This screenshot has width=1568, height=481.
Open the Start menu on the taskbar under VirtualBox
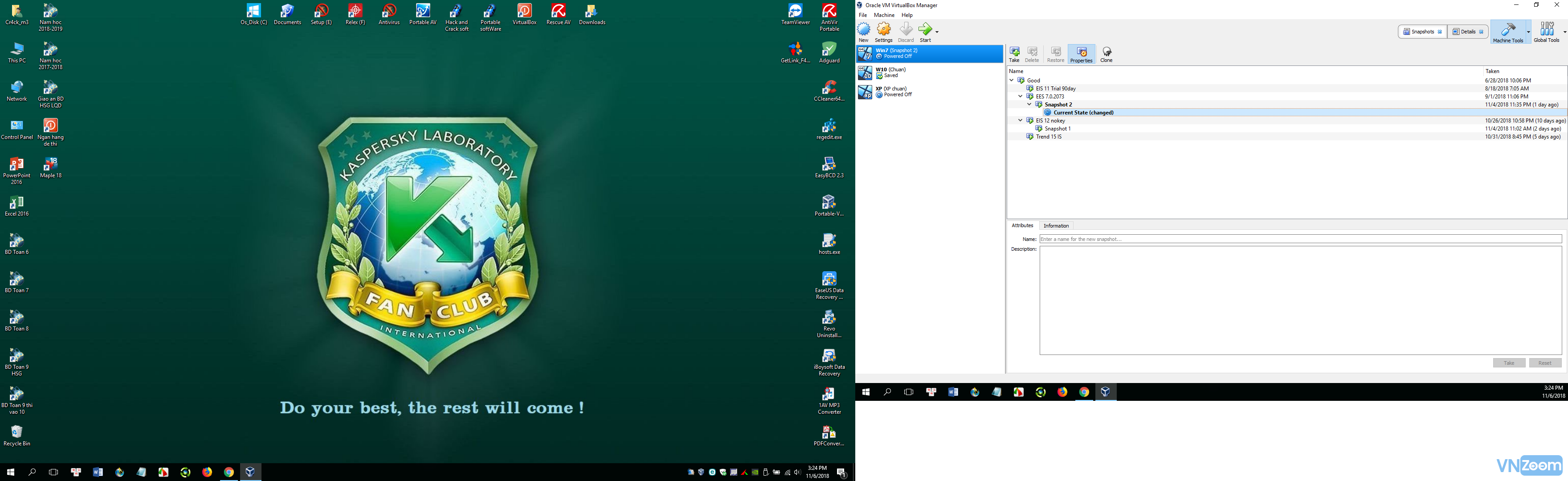866,392
